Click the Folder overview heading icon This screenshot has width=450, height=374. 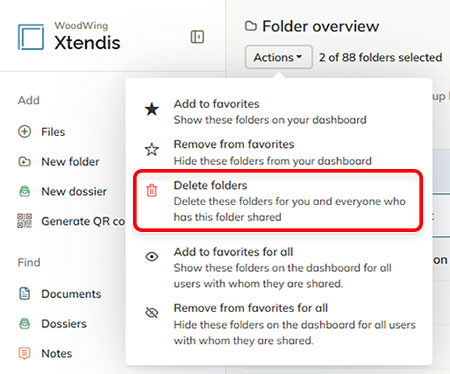point(251,26)
